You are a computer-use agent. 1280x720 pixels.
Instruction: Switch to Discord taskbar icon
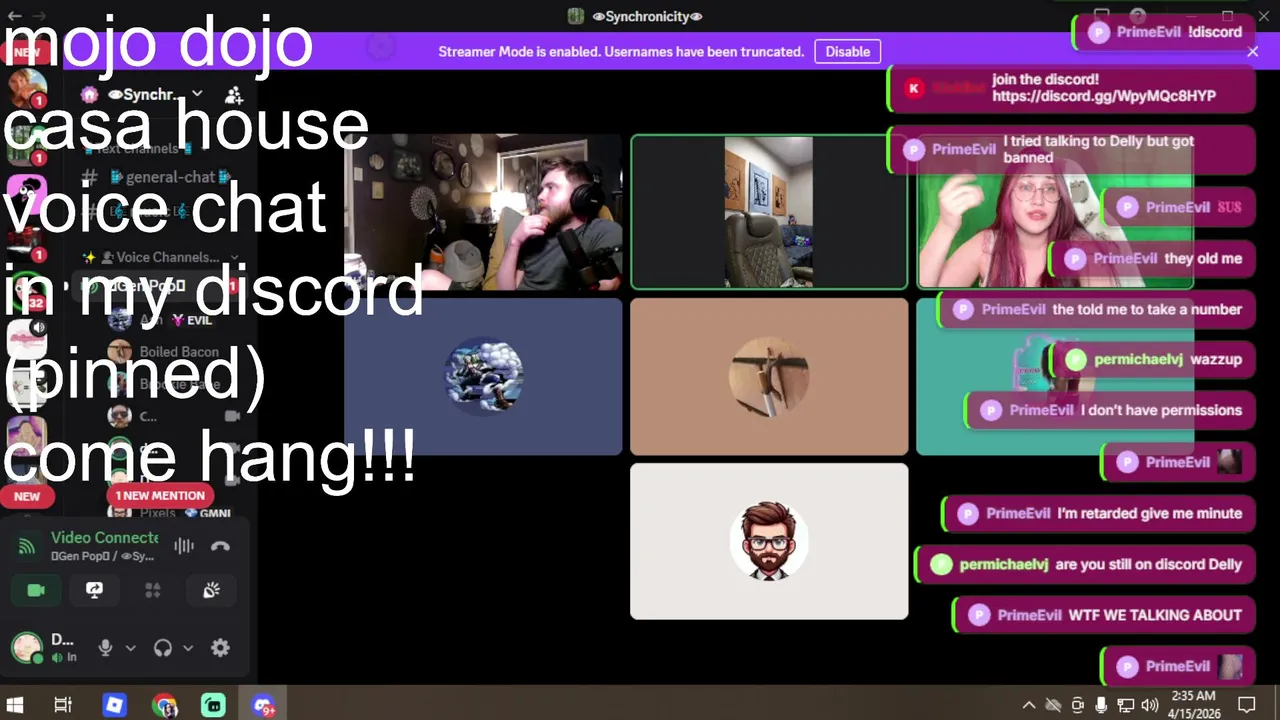click(263, 705)
